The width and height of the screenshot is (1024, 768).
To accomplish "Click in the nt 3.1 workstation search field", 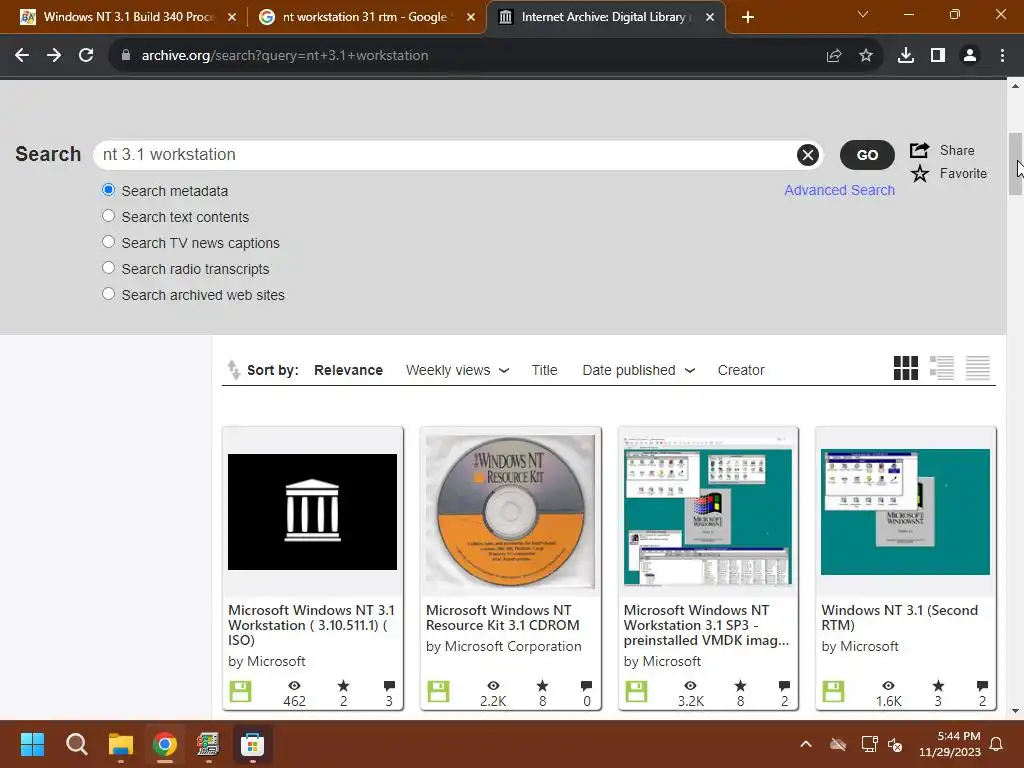I will click(x=444, y=155).
